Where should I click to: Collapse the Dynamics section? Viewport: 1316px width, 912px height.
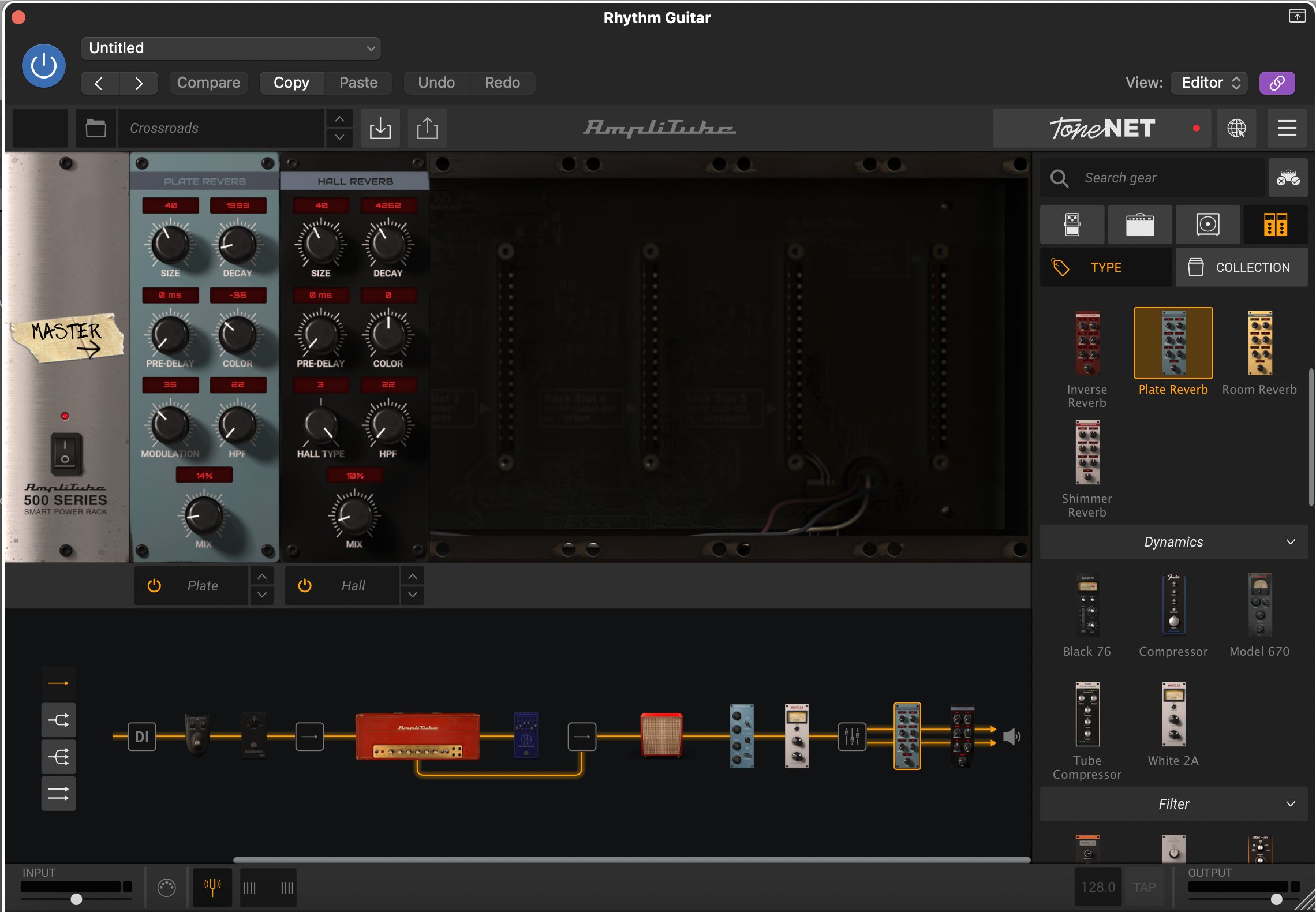point(1173,542)
